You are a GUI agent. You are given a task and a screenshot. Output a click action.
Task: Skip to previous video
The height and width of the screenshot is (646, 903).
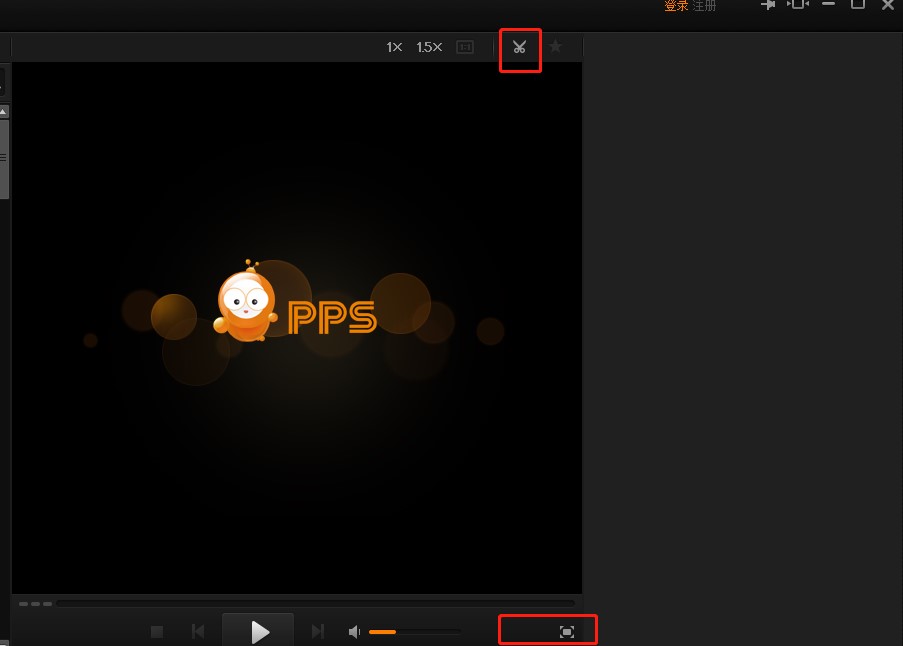198,632
